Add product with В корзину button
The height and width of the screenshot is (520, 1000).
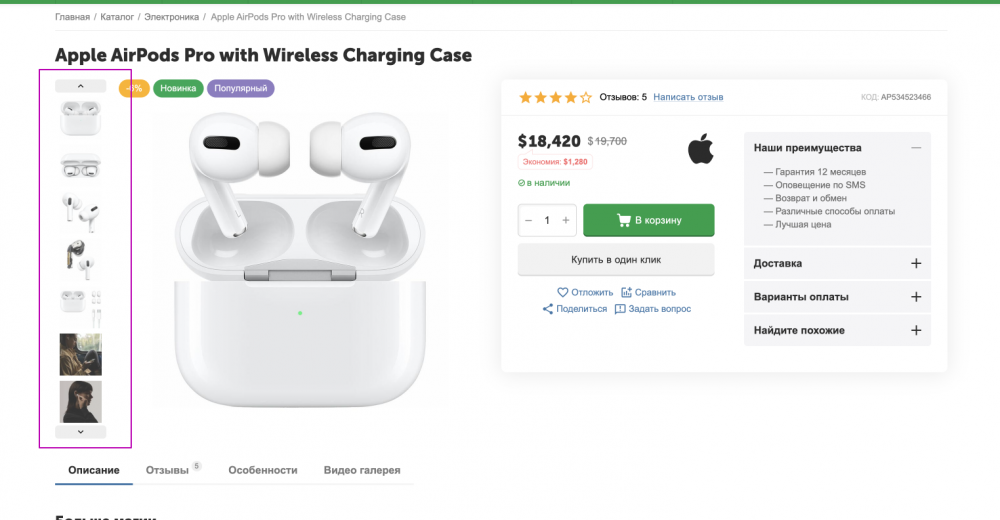tap(648, 220)
